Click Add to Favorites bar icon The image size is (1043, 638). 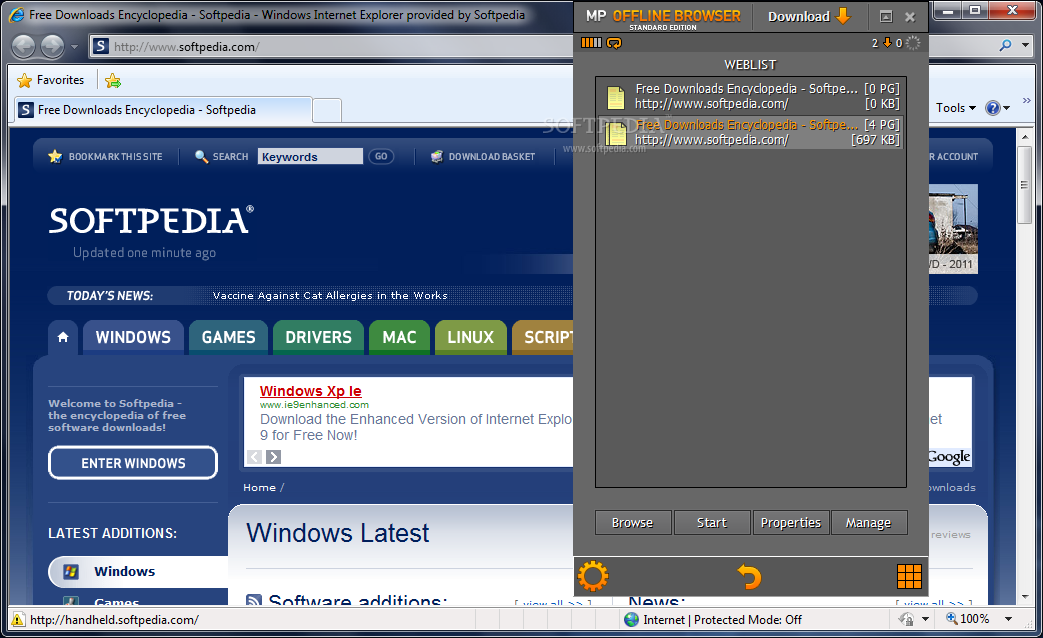click(x=113, y=80)
